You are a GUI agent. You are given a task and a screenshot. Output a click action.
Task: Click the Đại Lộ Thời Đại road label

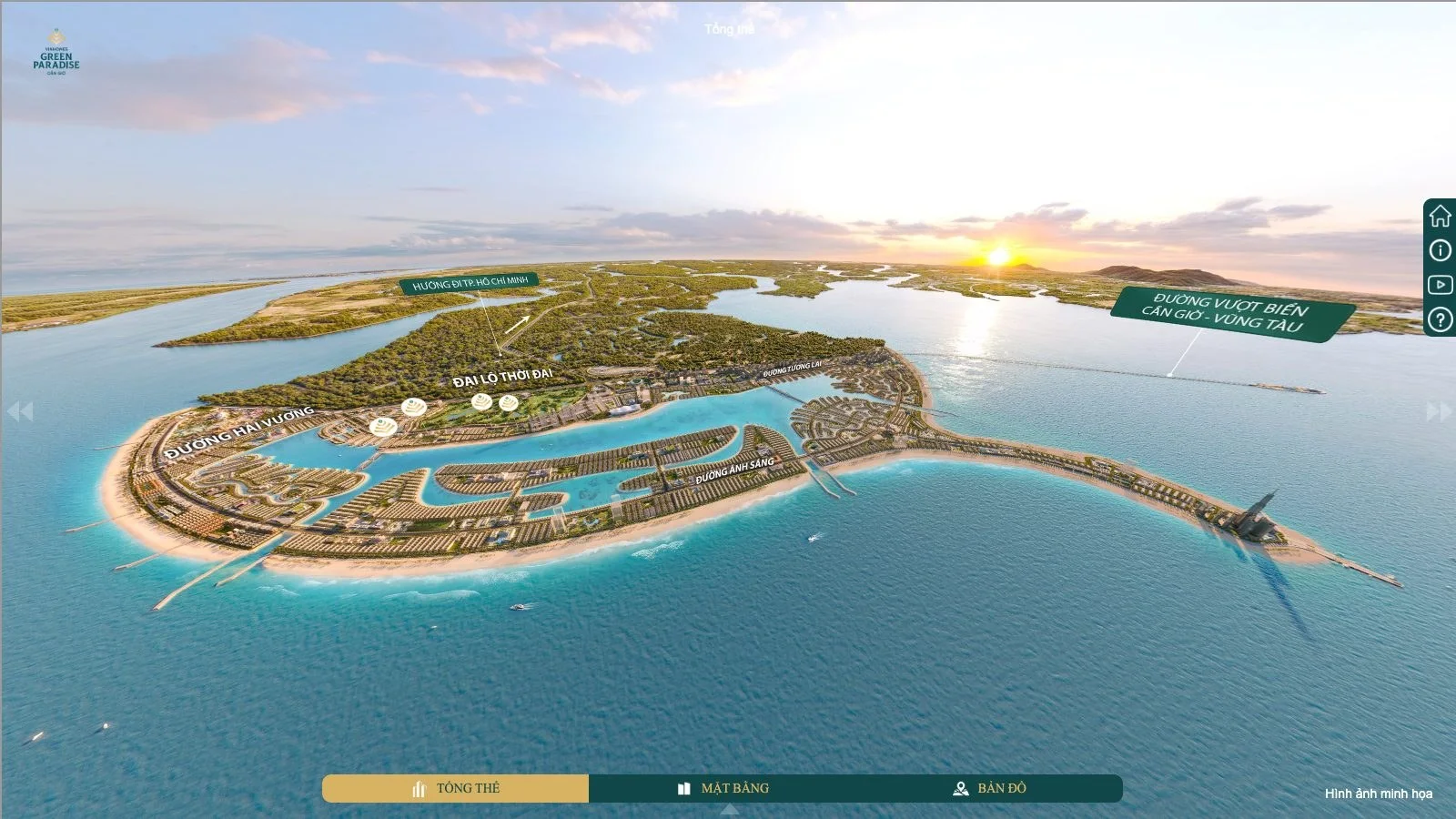(502, 378)
